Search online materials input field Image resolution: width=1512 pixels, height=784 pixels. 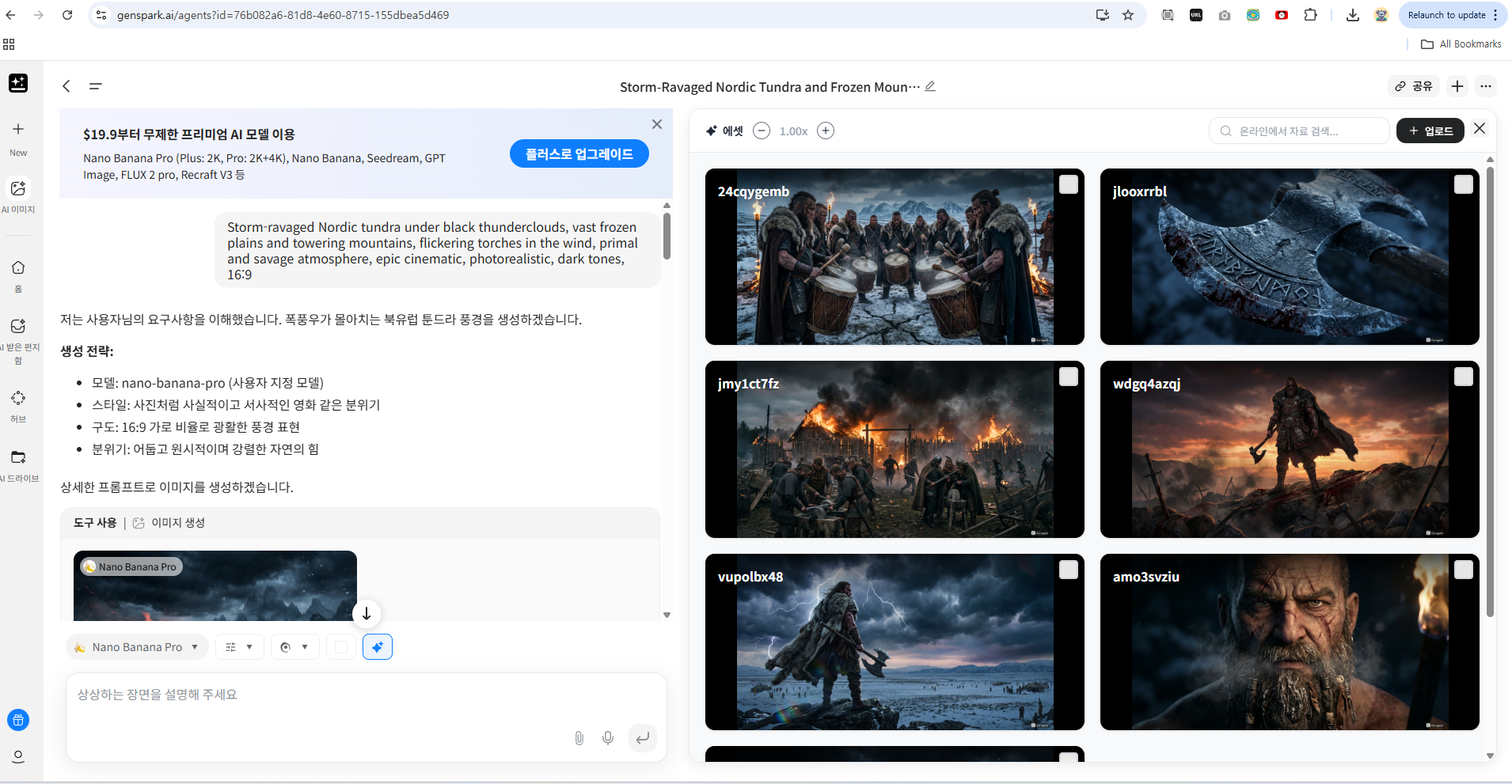pyautogui.click(x=1299, y=131)
